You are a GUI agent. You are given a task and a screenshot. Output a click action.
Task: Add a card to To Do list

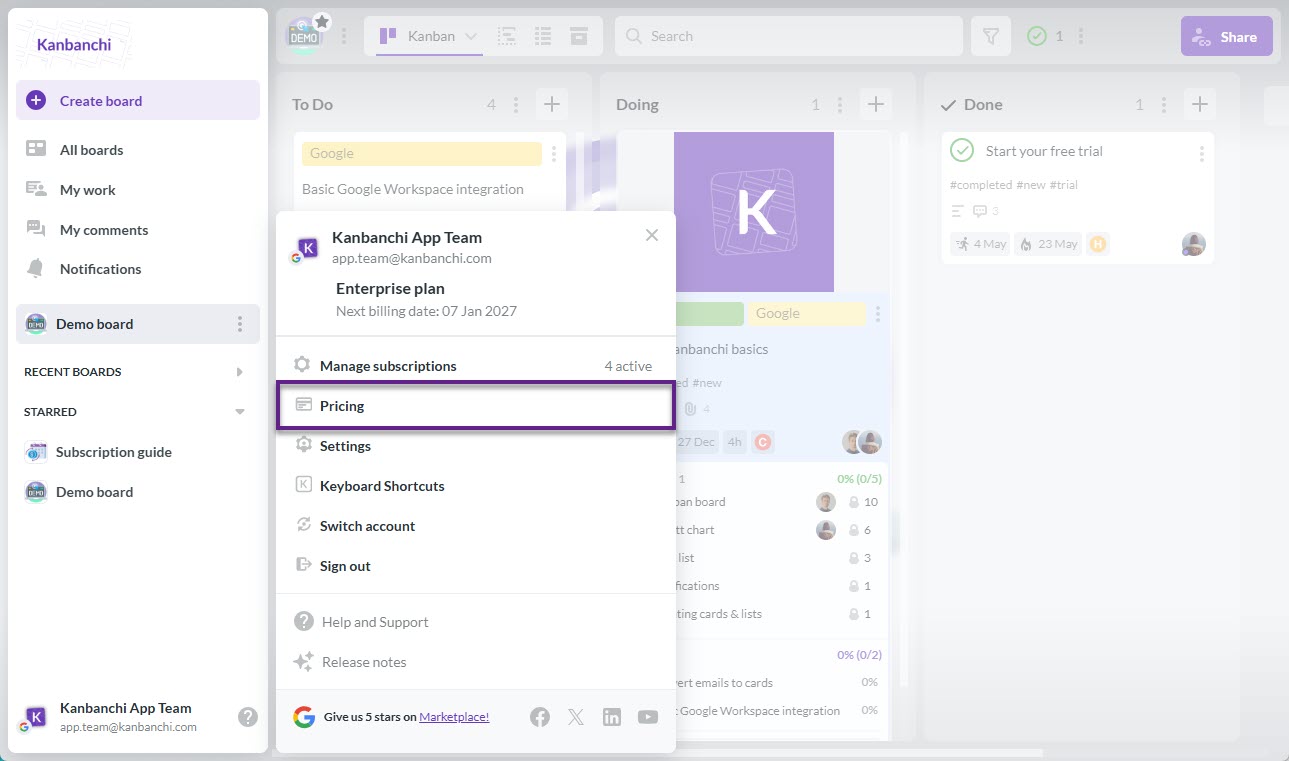pos(552,104)
